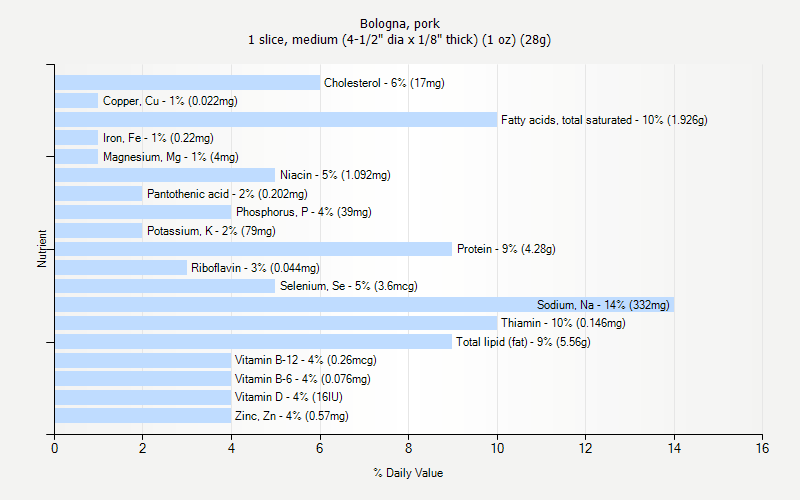Select the Vitamin D - 4% (16IU) label
800x500 pixels.
(289, 397)
